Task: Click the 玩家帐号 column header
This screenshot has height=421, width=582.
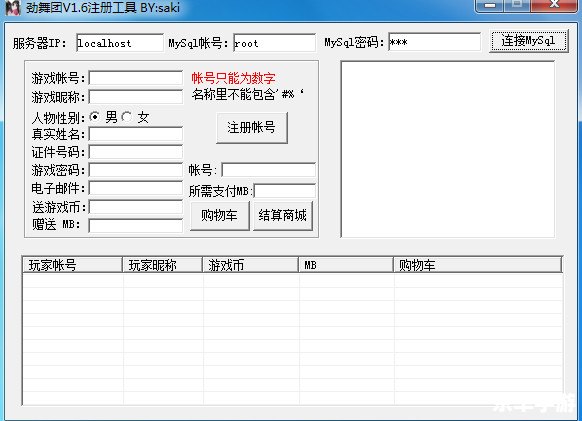Action: click(x=73, y=265)
